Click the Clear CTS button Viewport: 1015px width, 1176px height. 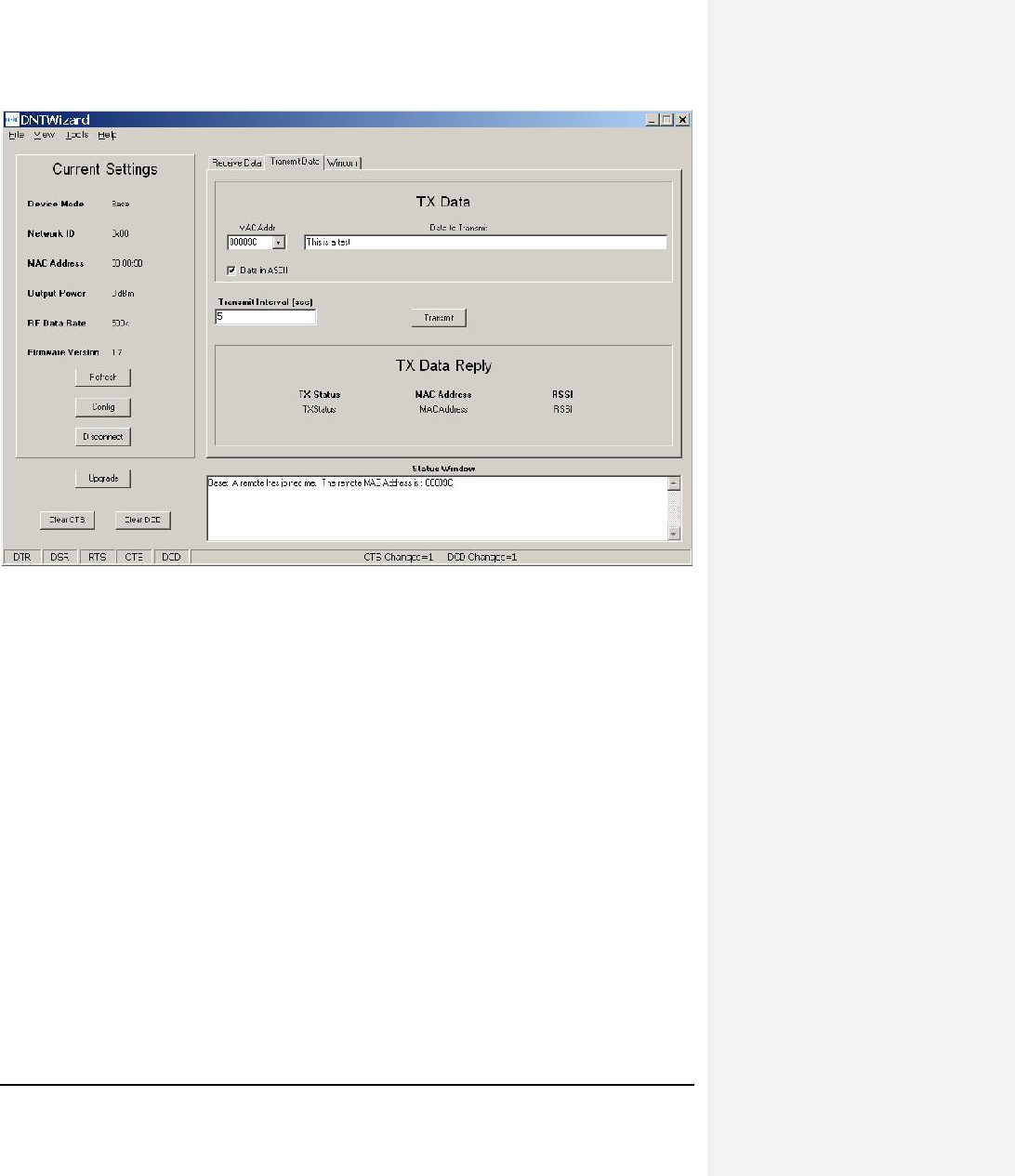click(x=67, y=521)
